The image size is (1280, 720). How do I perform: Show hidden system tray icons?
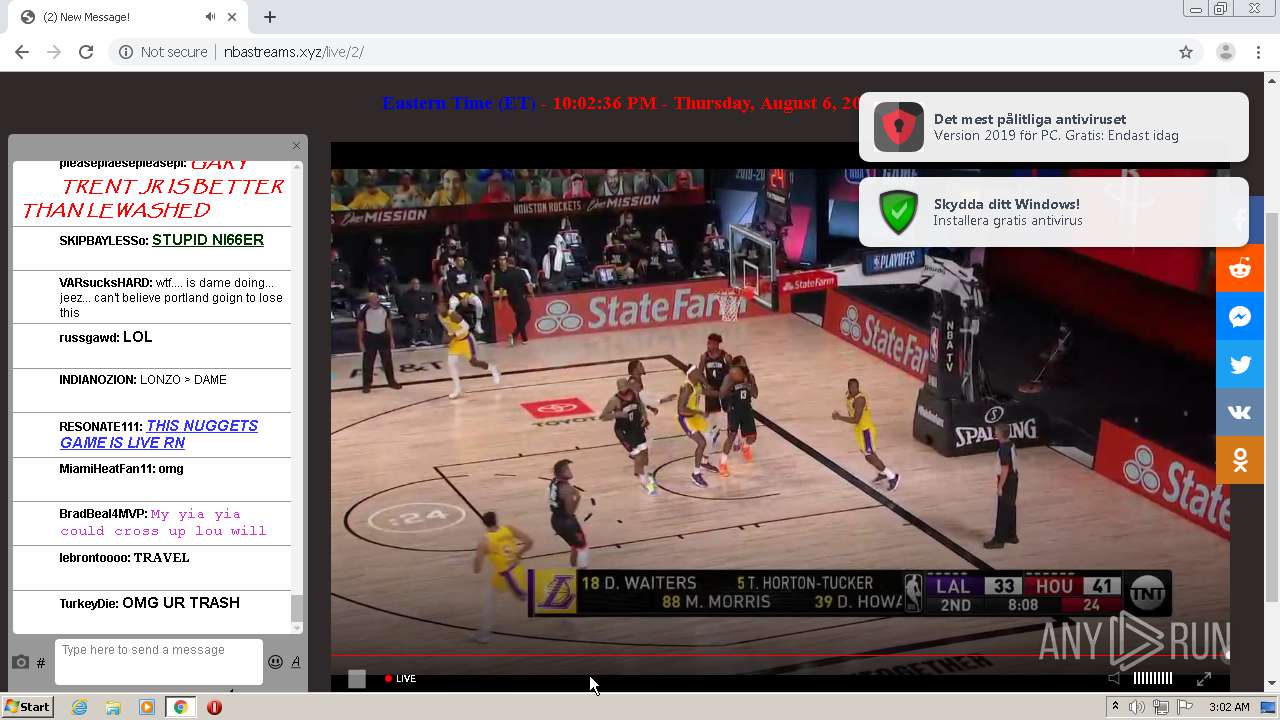(1117, 707)
